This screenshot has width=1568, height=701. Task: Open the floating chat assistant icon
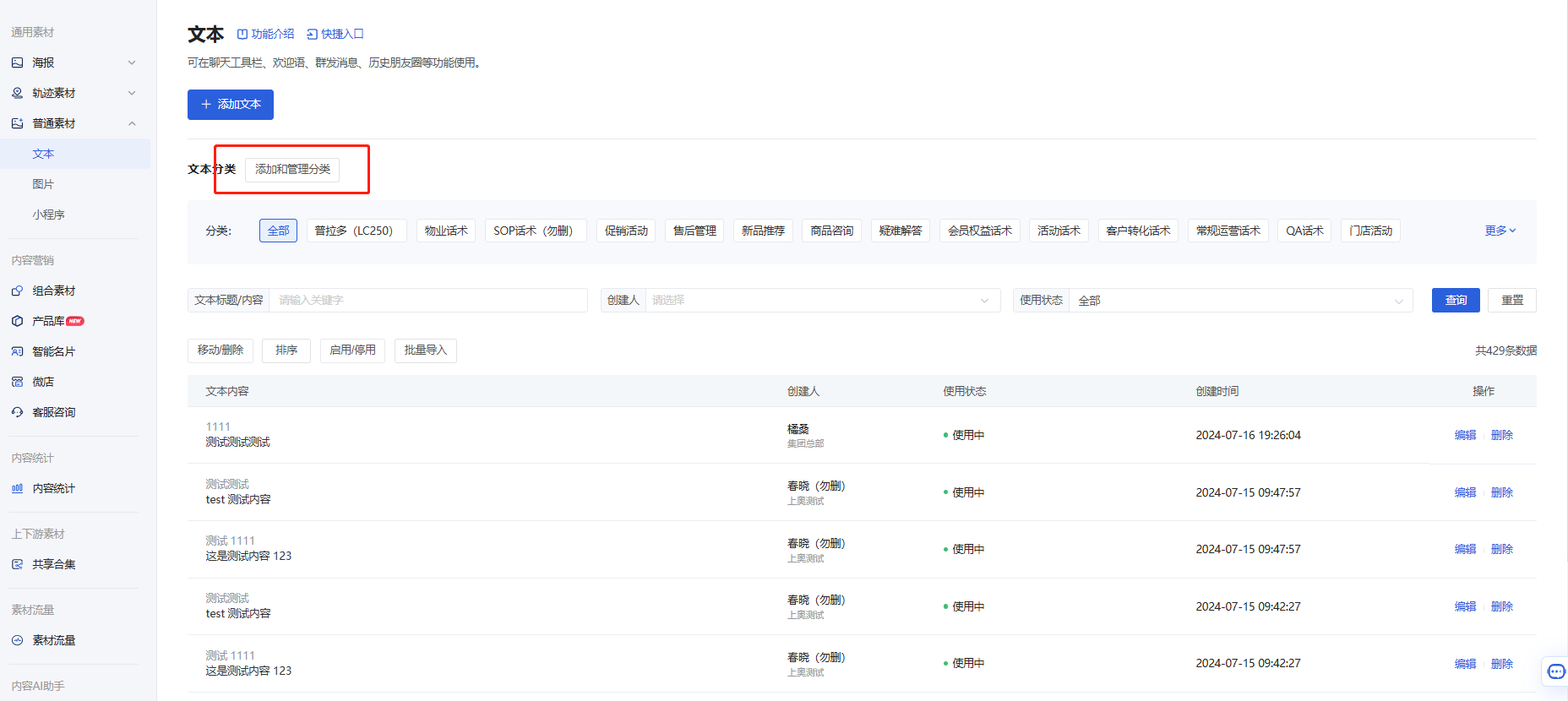(x=1556, y=671)
